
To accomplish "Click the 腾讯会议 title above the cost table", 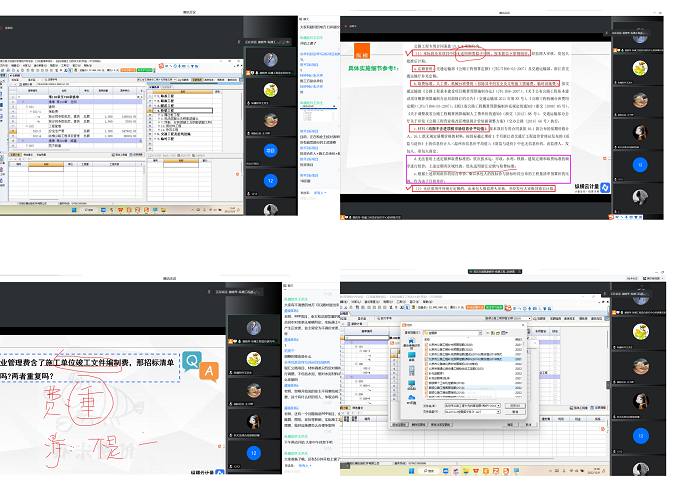I will click(187, 11).
